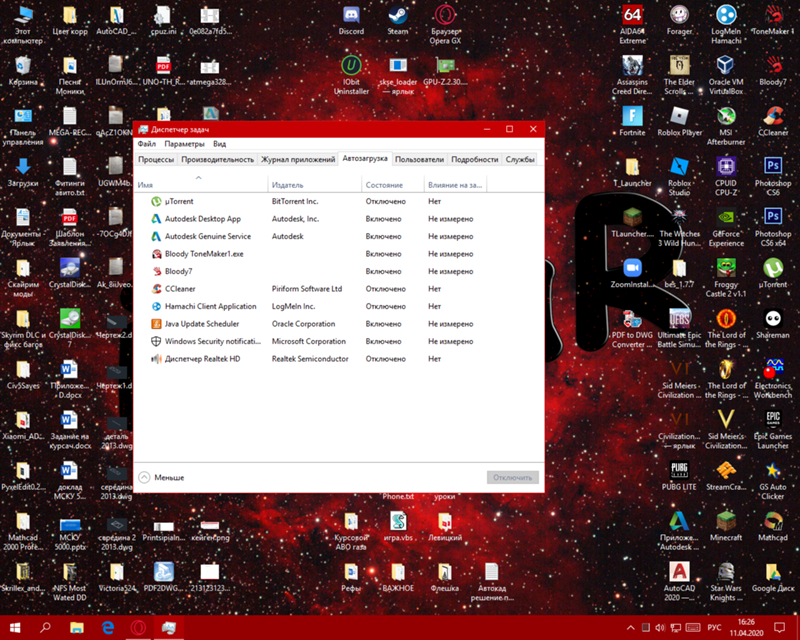The image size is (800, 640).
Task: Show hidden tray icons chevron
Action: (x=631, y=628)
